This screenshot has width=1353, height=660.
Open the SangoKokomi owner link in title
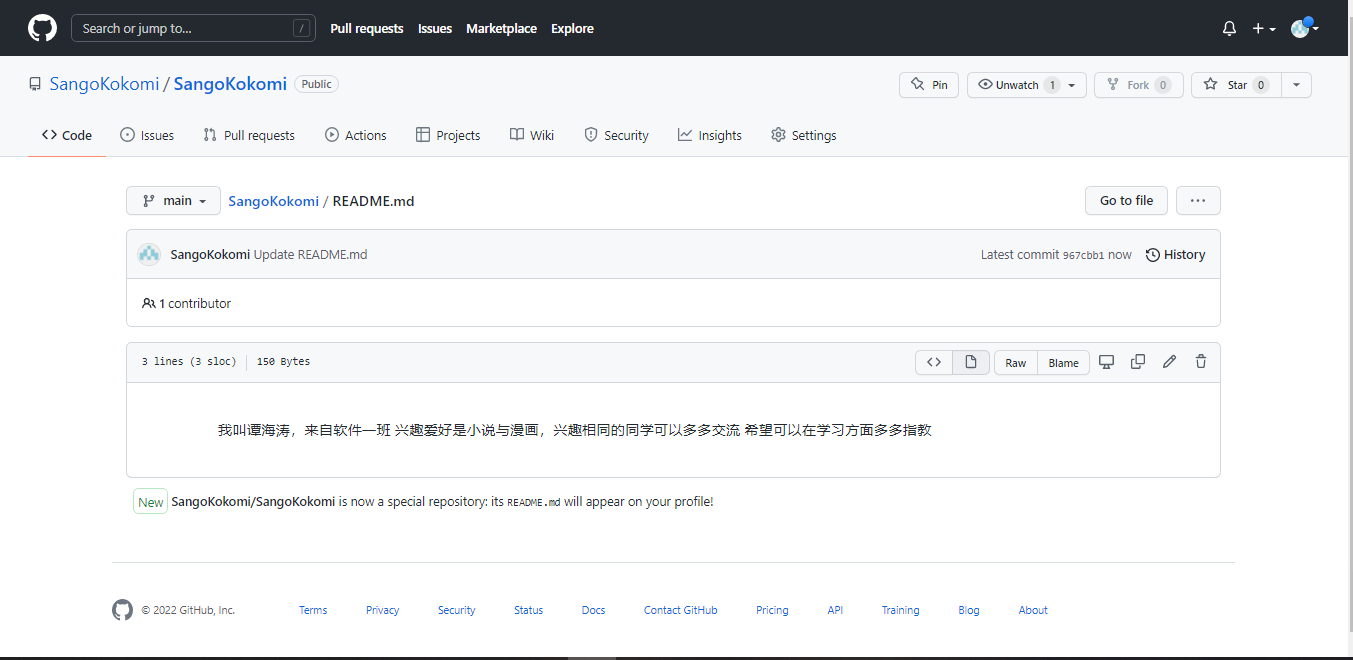104,84
